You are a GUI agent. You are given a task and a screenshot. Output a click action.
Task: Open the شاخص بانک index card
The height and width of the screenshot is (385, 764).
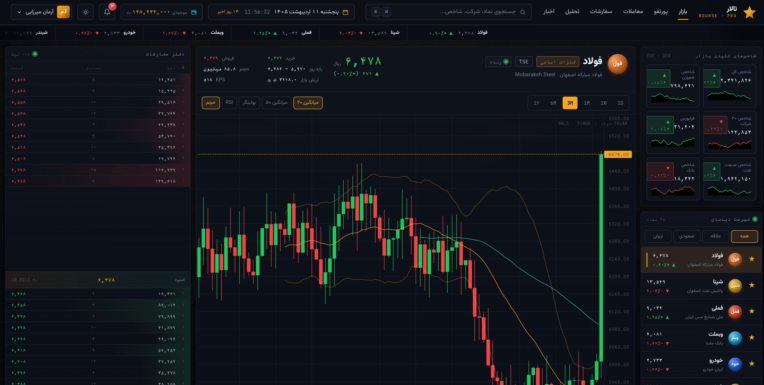tap(673, 178)
